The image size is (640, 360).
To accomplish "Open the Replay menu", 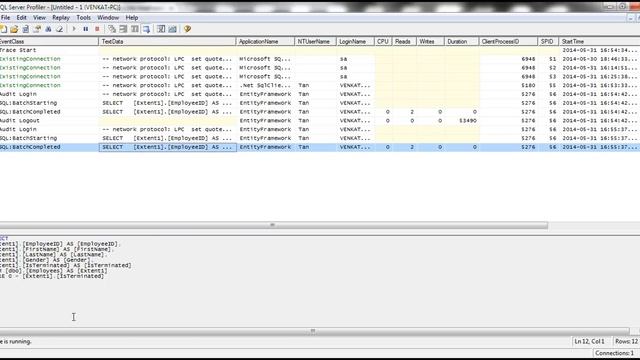I will [x=61, y=18].
